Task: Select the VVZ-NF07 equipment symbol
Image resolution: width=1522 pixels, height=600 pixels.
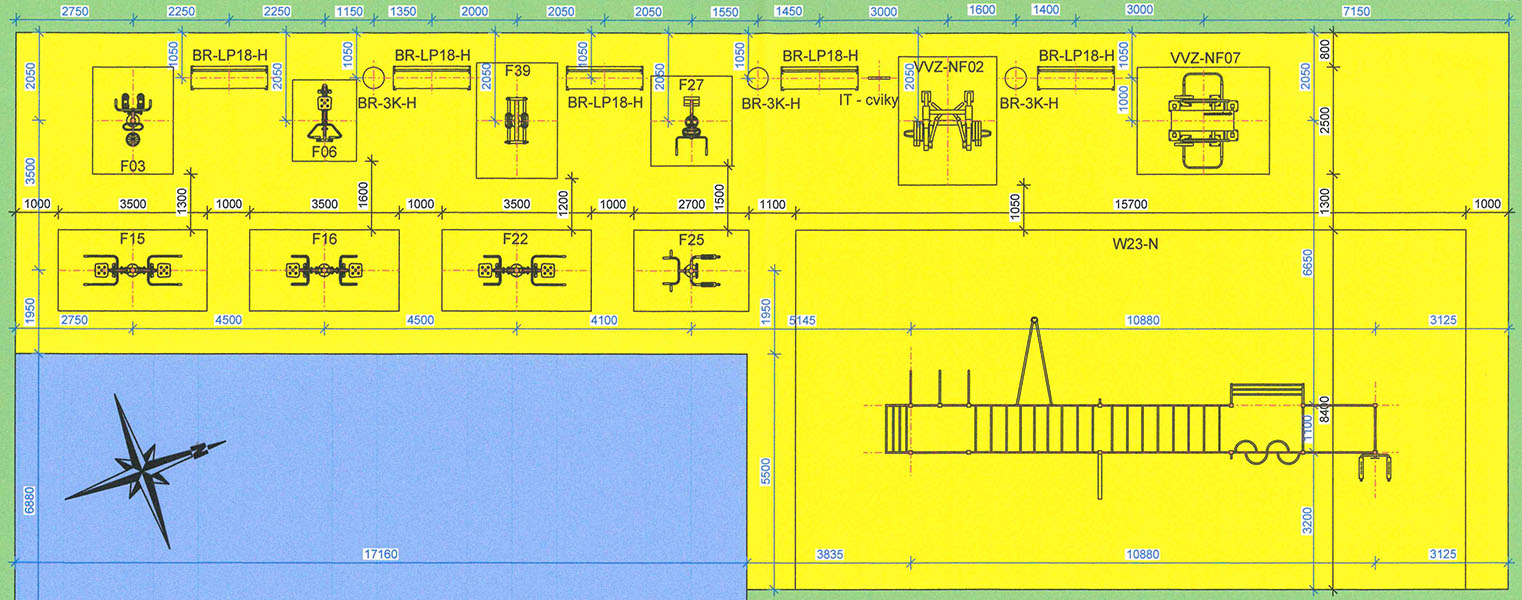Action: (1202, 121)
